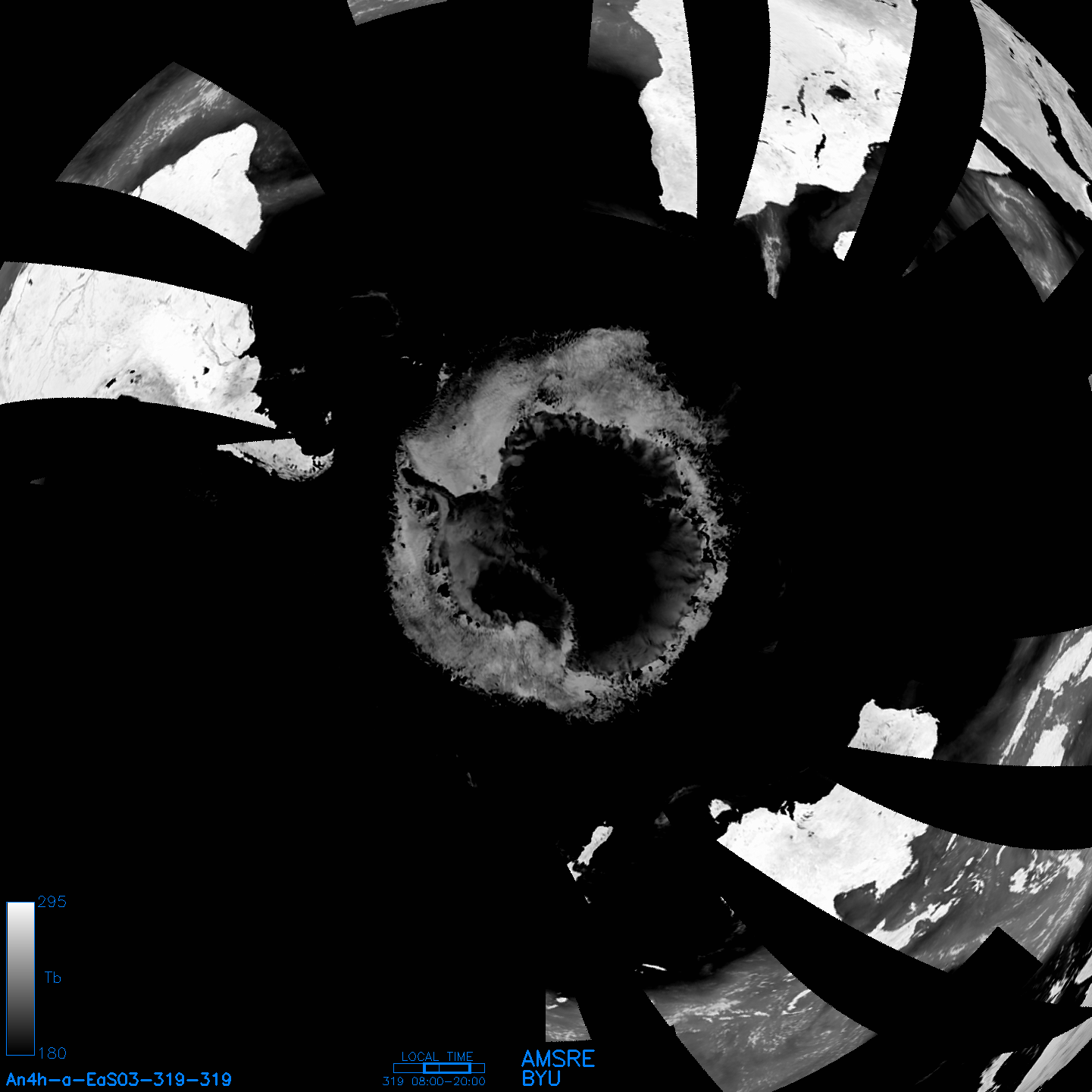Click the local time range indicator bar
Viewport: 1092px width, 1092px height.
point(439,1069)
